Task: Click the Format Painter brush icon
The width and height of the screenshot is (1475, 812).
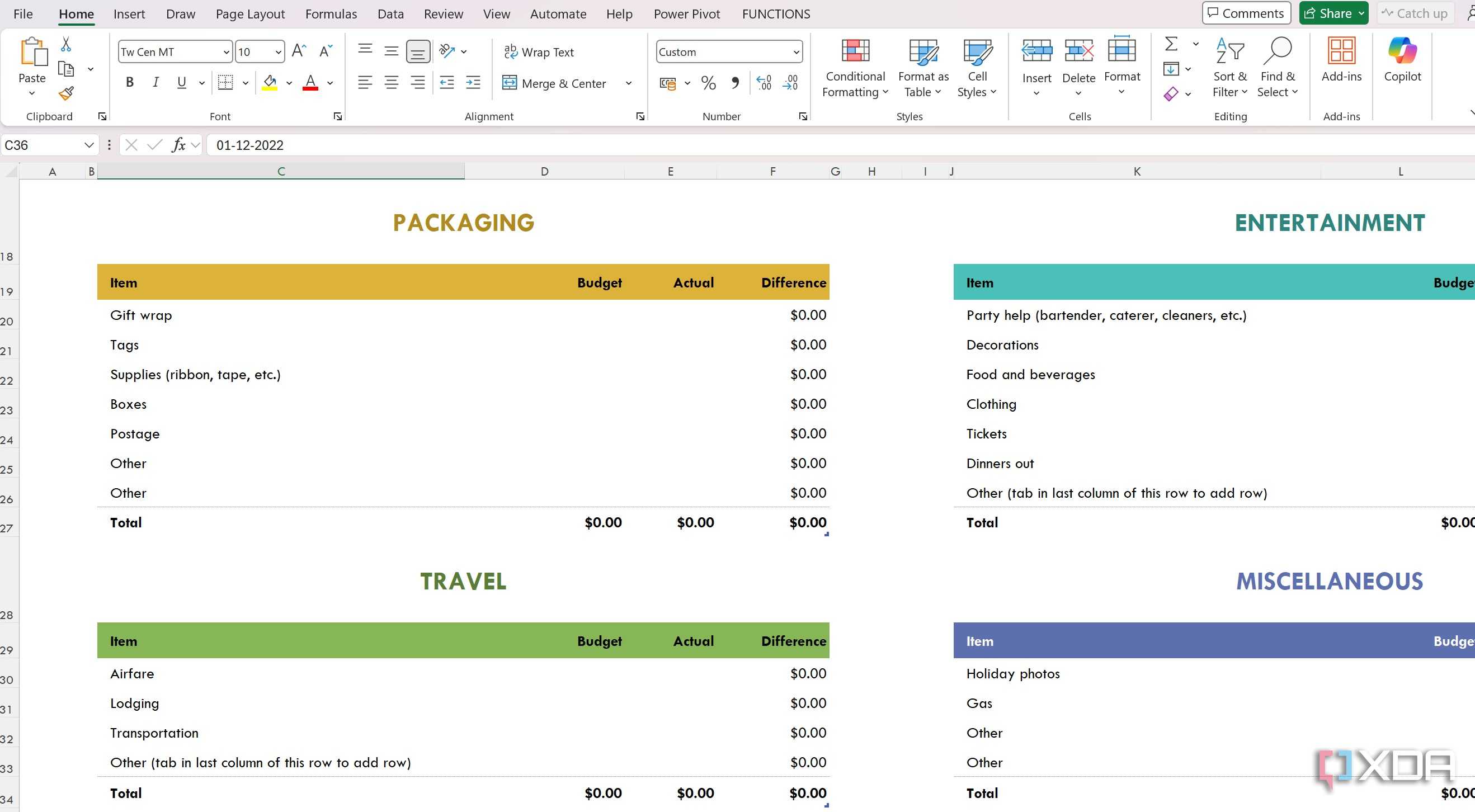Action: pos(67,93)
